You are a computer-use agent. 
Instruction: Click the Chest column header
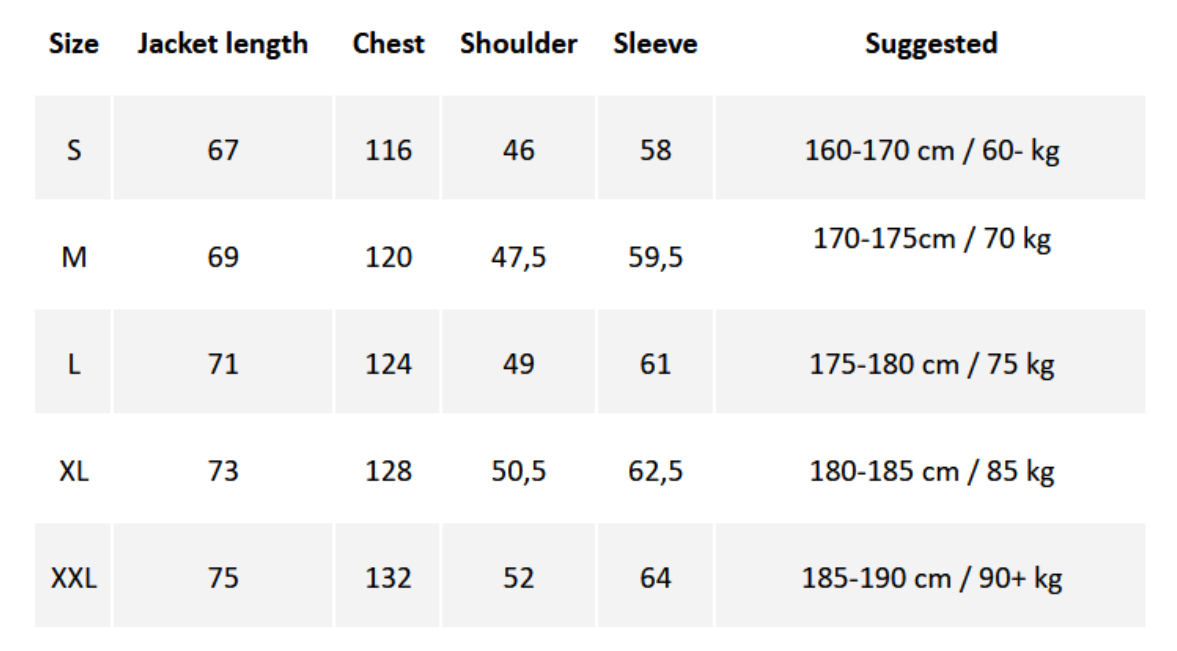[x=388, y=44]
